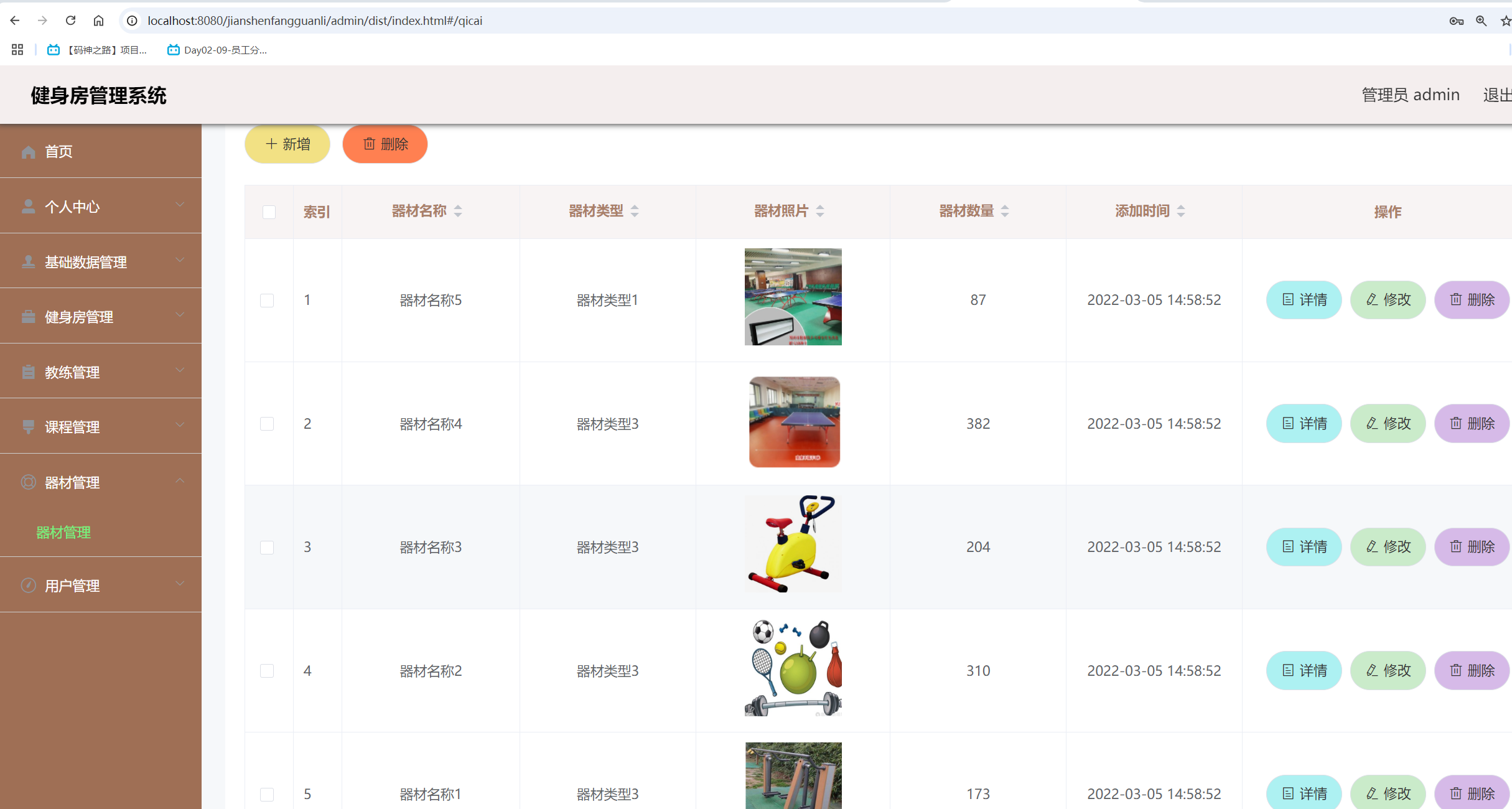The height and width of the screenshot is (809, 1512).
Task: Select the 个人中心 user icon
Action: (28, 206)
